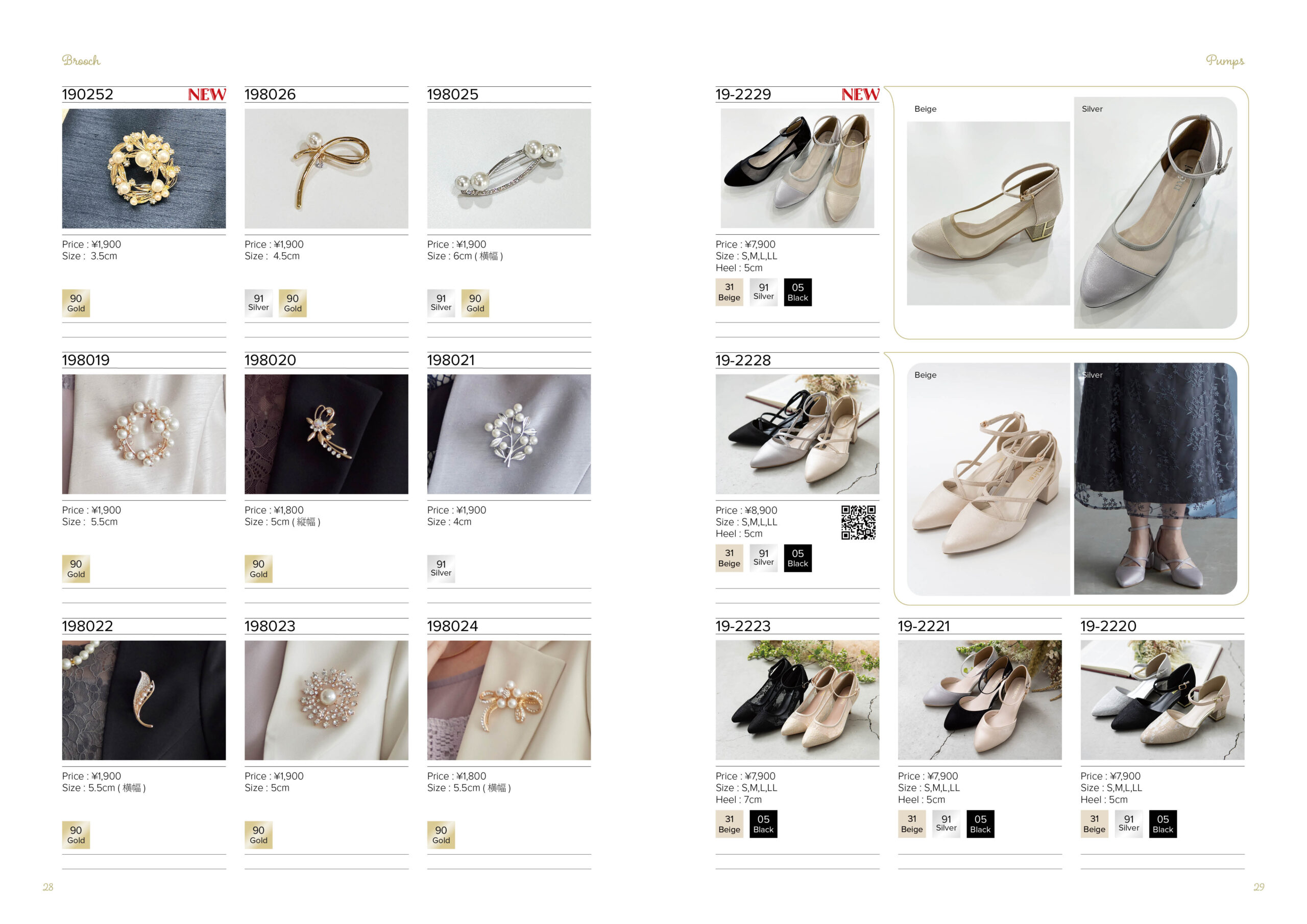Screen dimensions: 1307x924
Task: Pick the 91 Silver swatch for pumps 19-2221
Action: click(946, 824)
